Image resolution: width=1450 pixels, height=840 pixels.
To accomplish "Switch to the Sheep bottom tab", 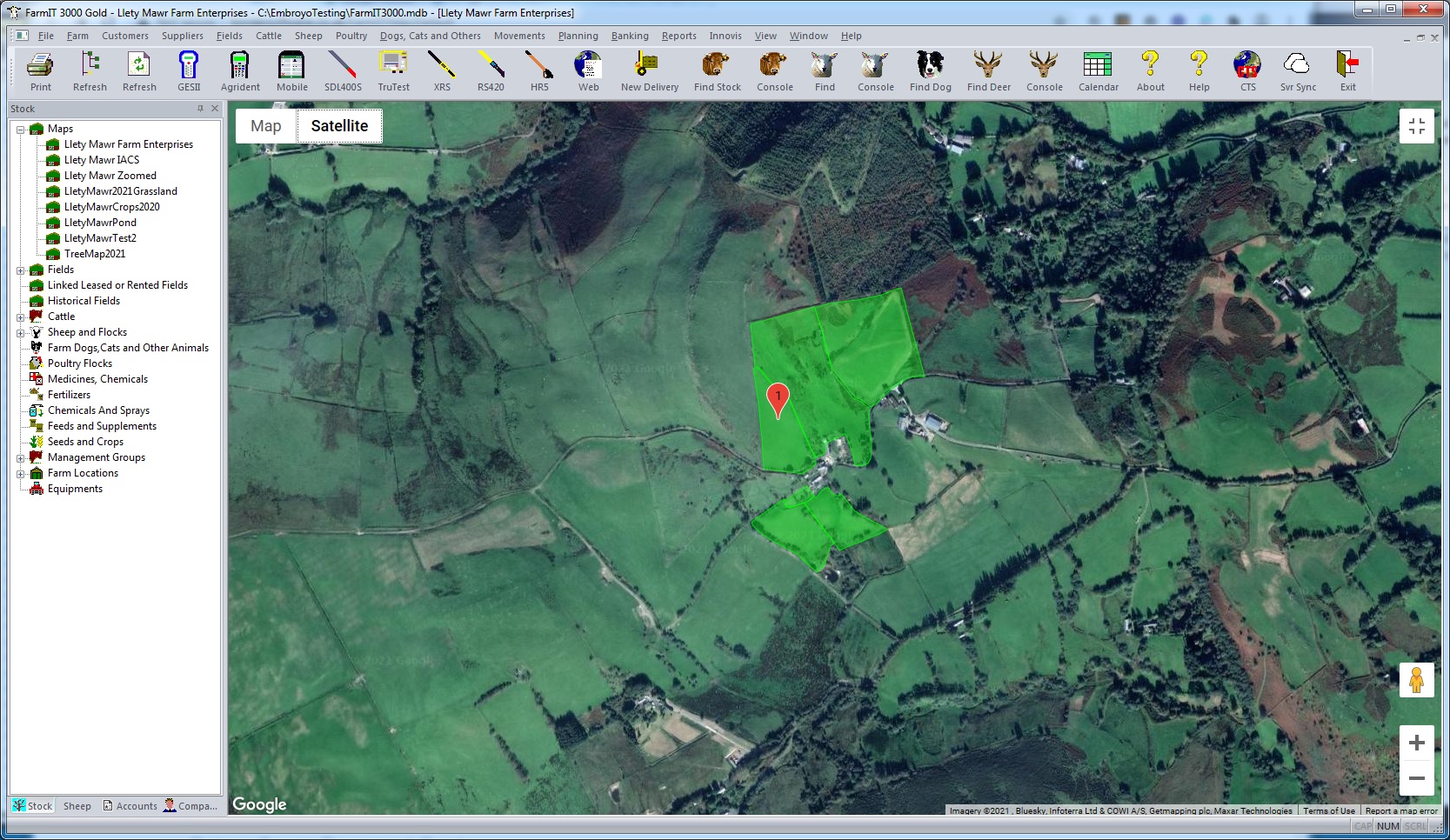I will (77, 806).
